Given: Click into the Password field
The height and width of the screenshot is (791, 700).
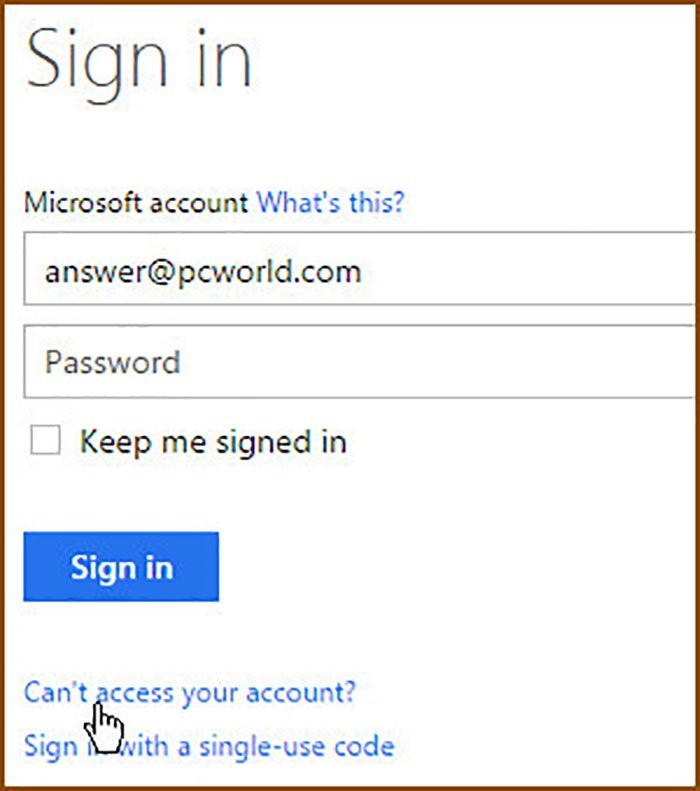Looking at the screenshot, I should pos(360,361).
